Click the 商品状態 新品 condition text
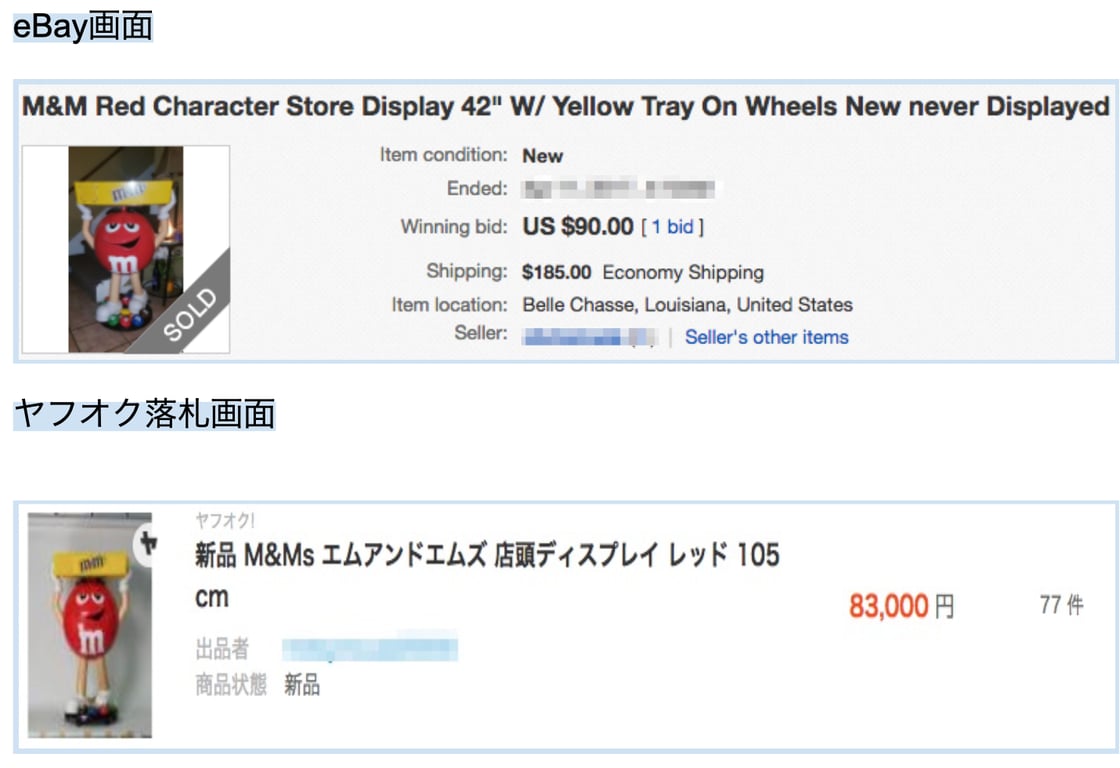The image size is (1120, 768). click(x=258, y=685)
